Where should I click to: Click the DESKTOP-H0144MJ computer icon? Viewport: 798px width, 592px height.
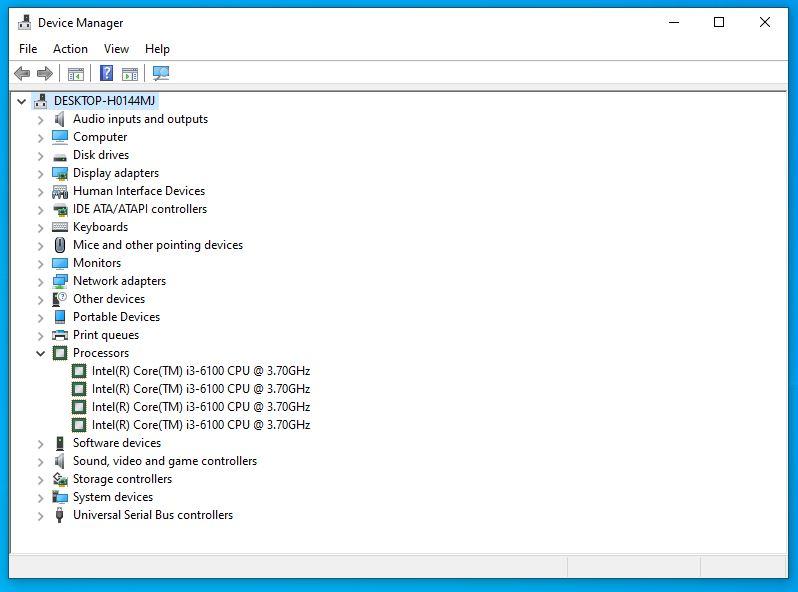(41, 101)
